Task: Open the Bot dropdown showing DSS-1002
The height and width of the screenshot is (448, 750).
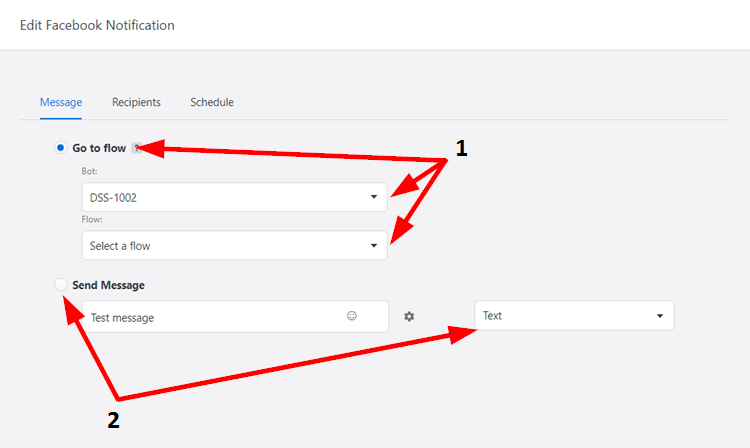Action: 234,197
